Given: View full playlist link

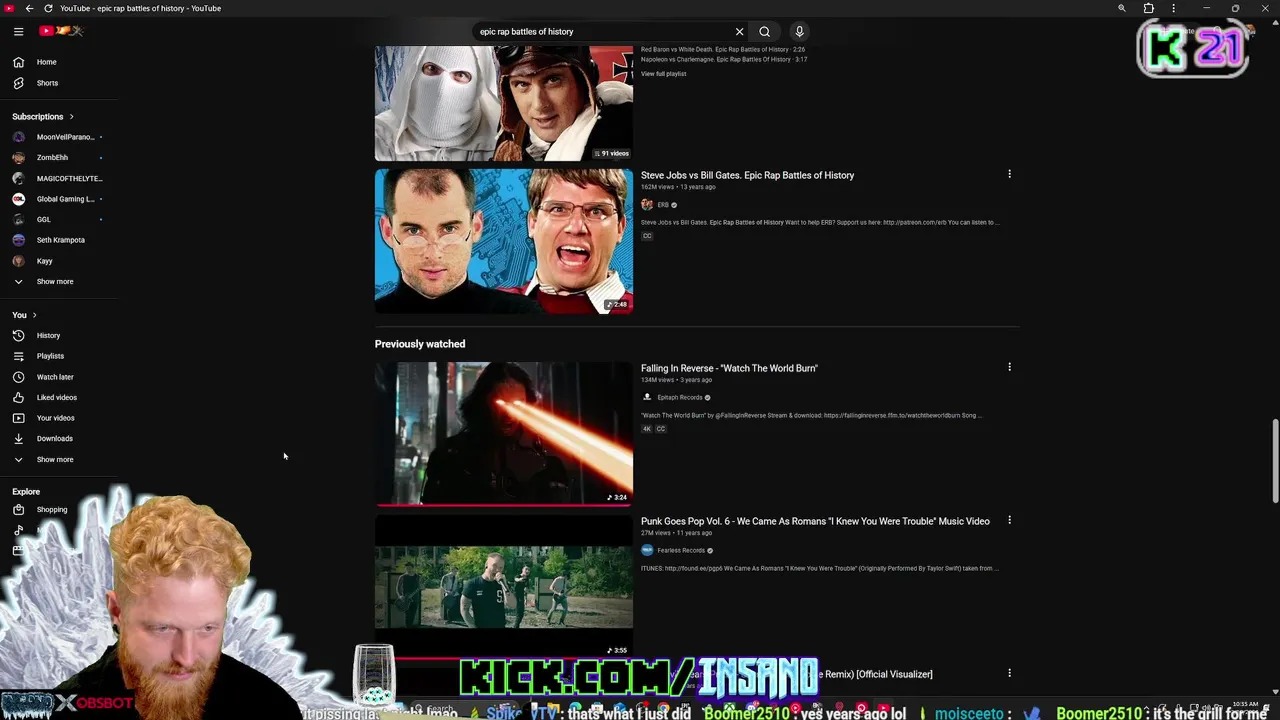Looking at the screenshot, I should [x=663, y=74].
